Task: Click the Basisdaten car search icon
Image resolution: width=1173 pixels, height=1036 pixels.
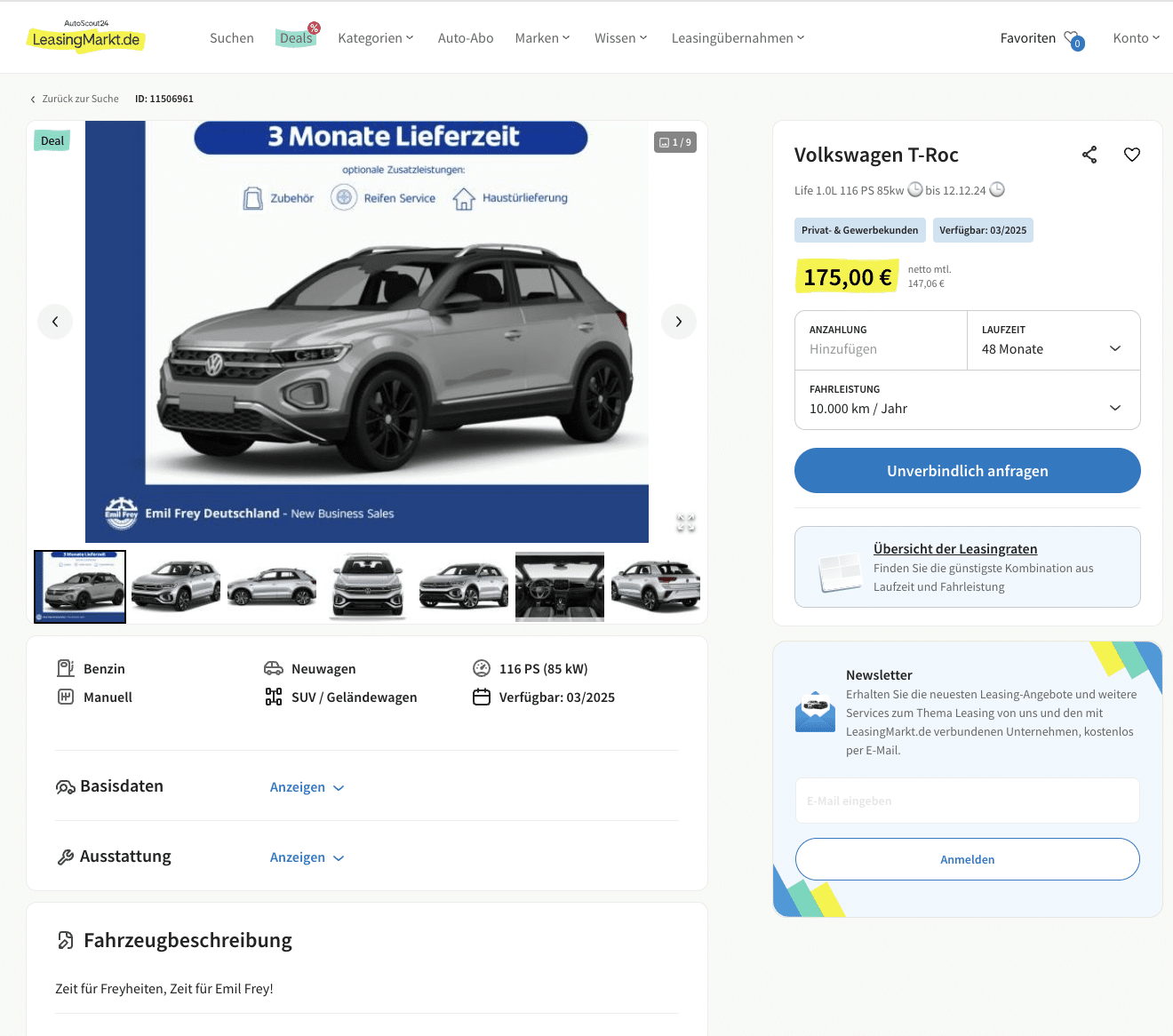Action: tap(66, 786)
